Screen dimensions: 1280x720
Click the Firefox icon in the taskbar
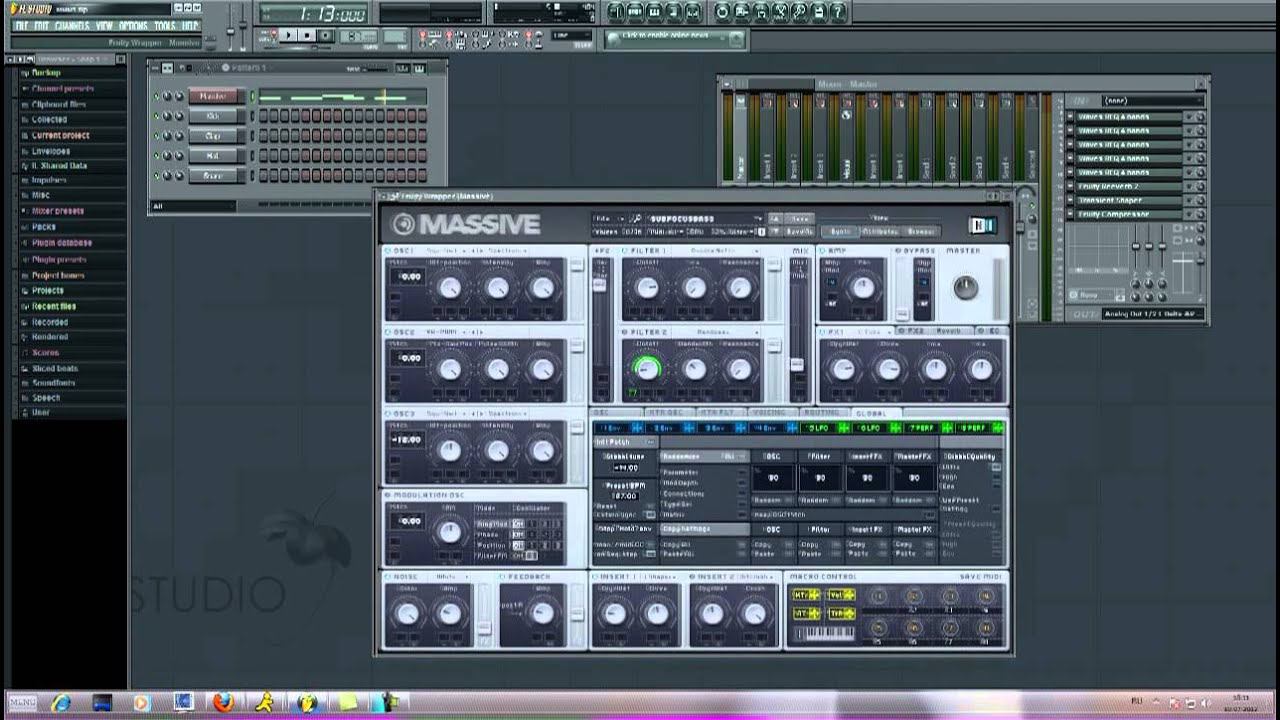coord(222,702)
